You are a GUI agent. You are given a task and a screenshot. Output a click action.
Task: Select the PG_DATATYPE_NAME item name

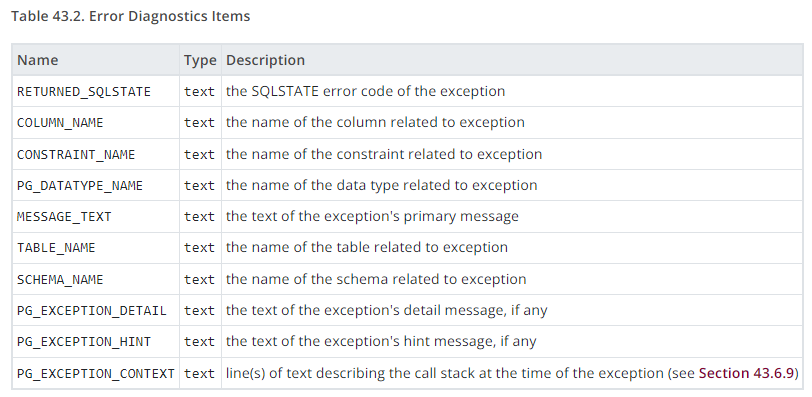coord(80,185)
